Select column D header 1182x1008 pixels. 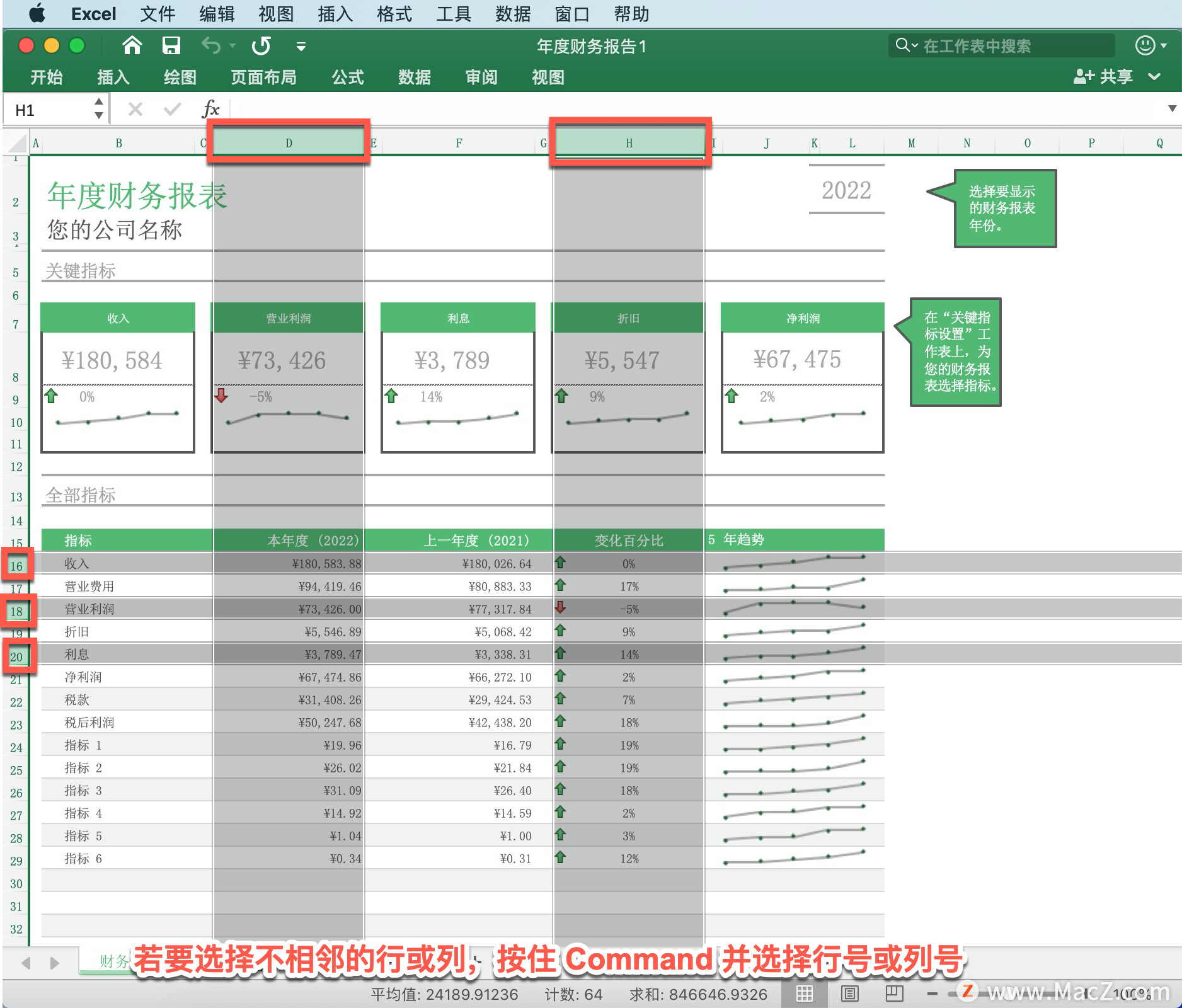coord(289,142)
